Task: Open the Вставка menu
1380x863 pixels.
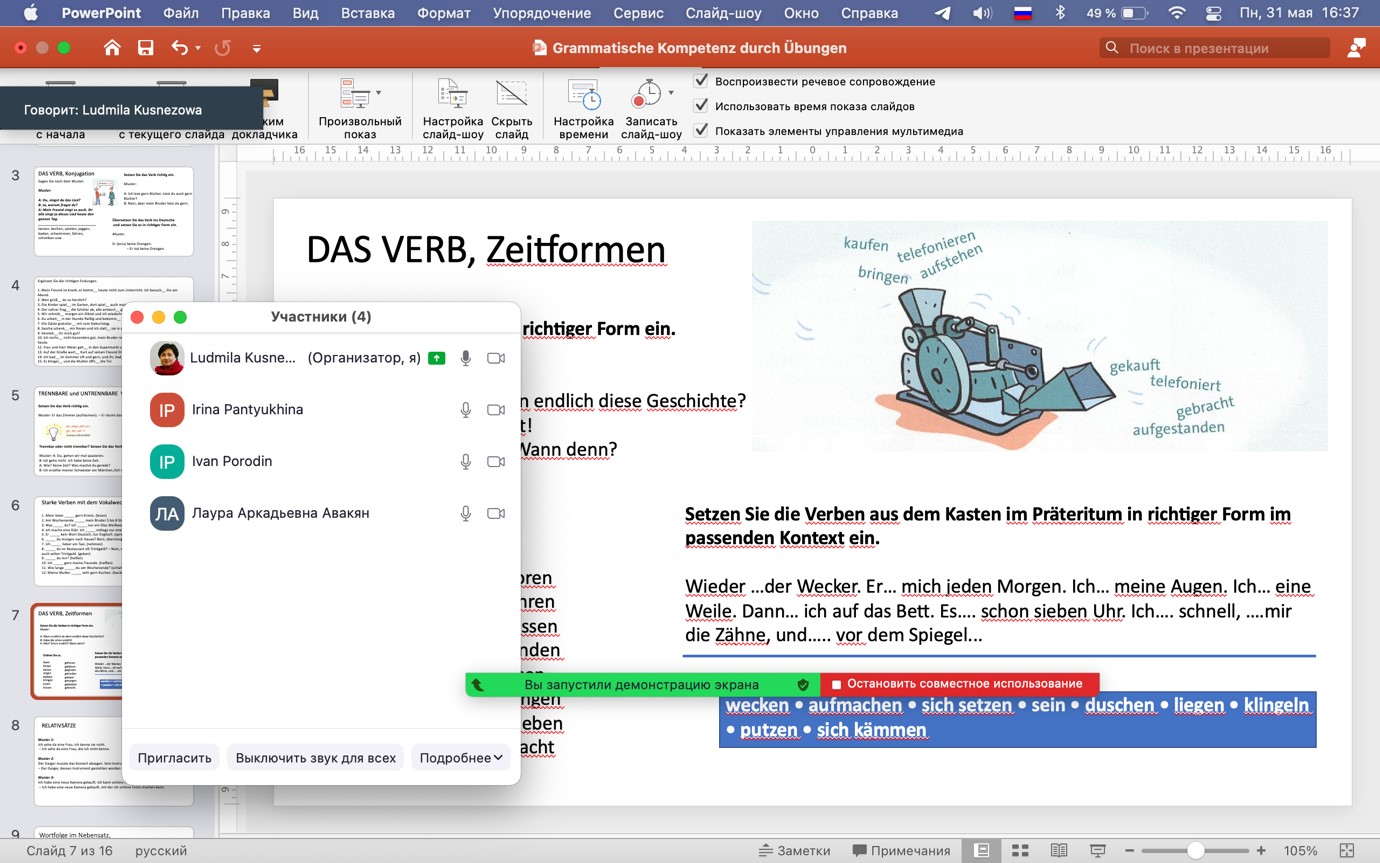Action: tap(366, 14)
